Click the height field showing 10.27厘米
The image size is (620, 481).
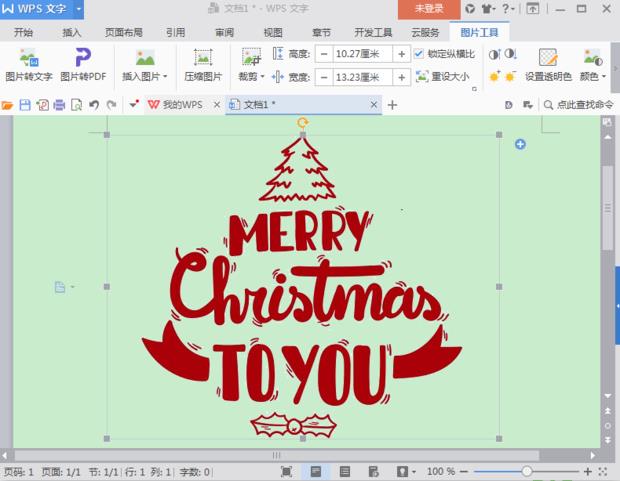click(363, 54)
